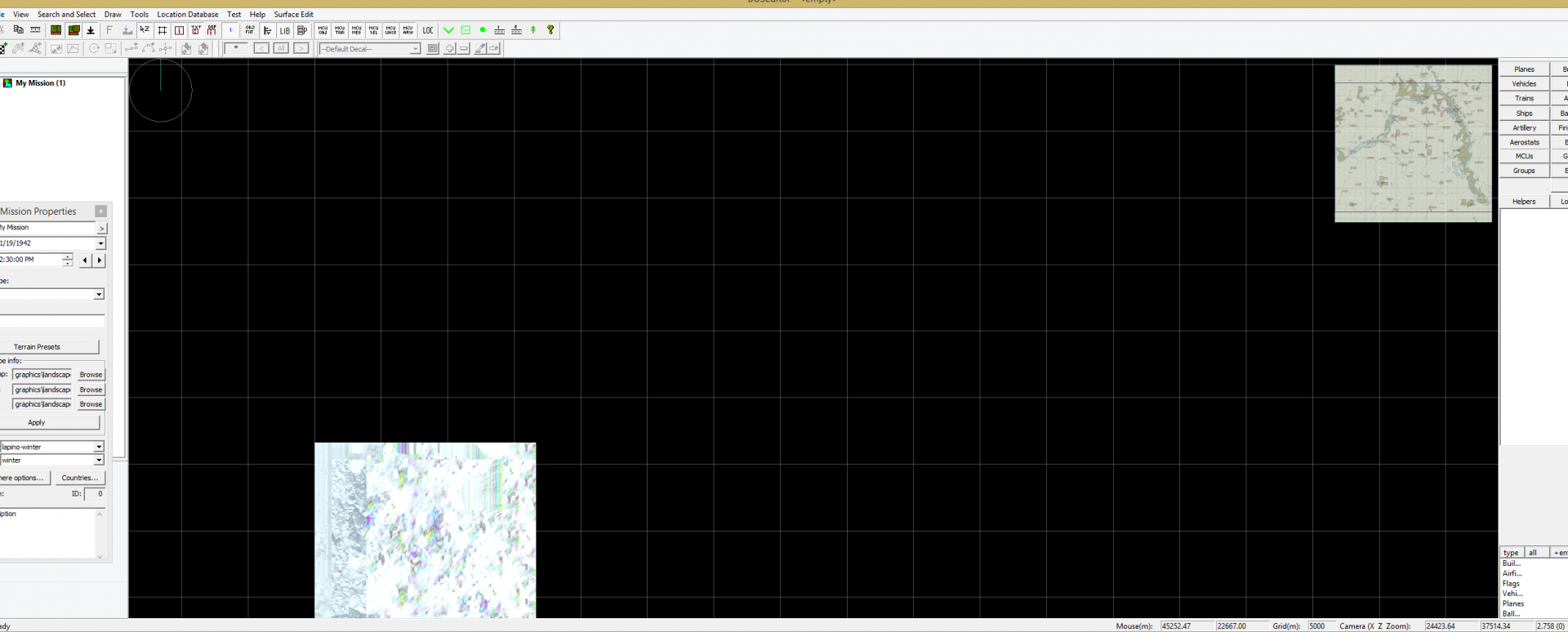Screen dimensions: 1568x632
Task: Click the ID input field
Action: (x=95, y=494)
